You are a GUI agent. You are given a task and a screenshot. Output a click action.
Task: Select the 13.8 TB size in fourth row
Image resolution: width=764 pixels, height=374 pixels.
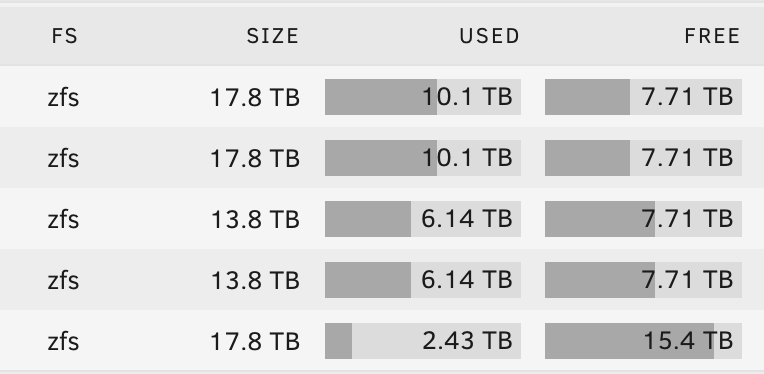coord(255,280)
